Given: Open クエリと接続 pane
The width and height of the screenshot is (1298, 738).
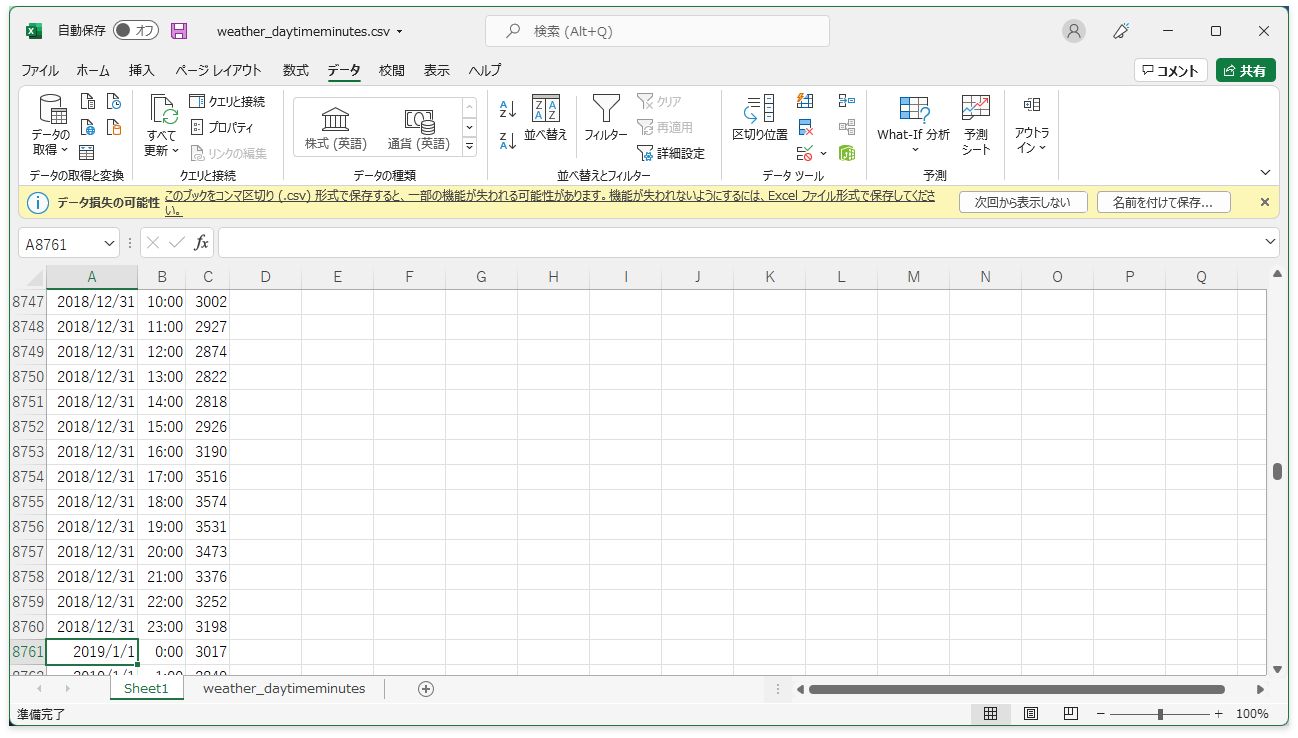Looking at the screenshot, I should click(x=227, y=101).
